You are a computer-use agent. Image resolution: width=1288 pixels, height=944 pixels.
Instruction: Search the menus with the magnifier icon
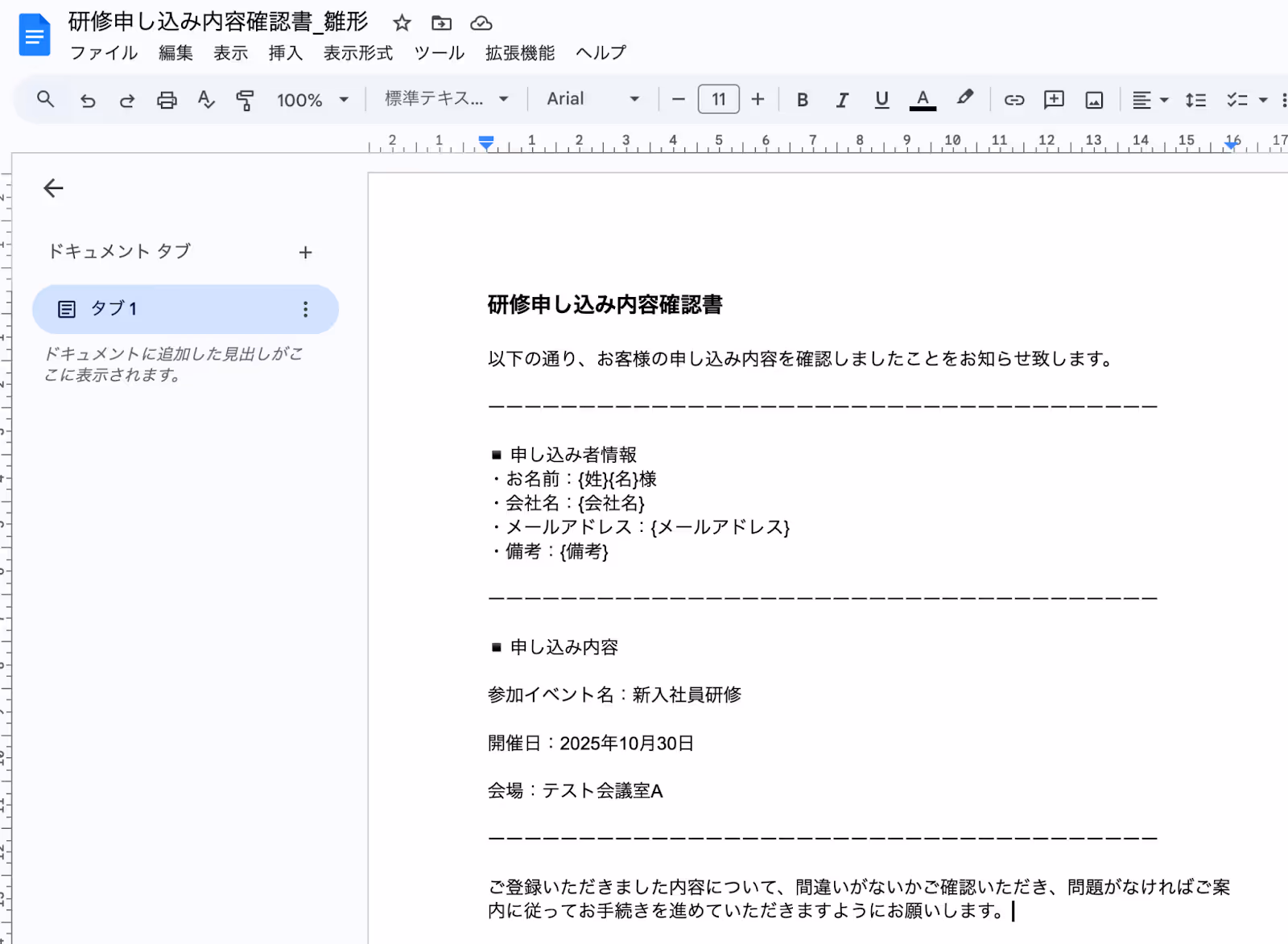(x=46, y=99)
